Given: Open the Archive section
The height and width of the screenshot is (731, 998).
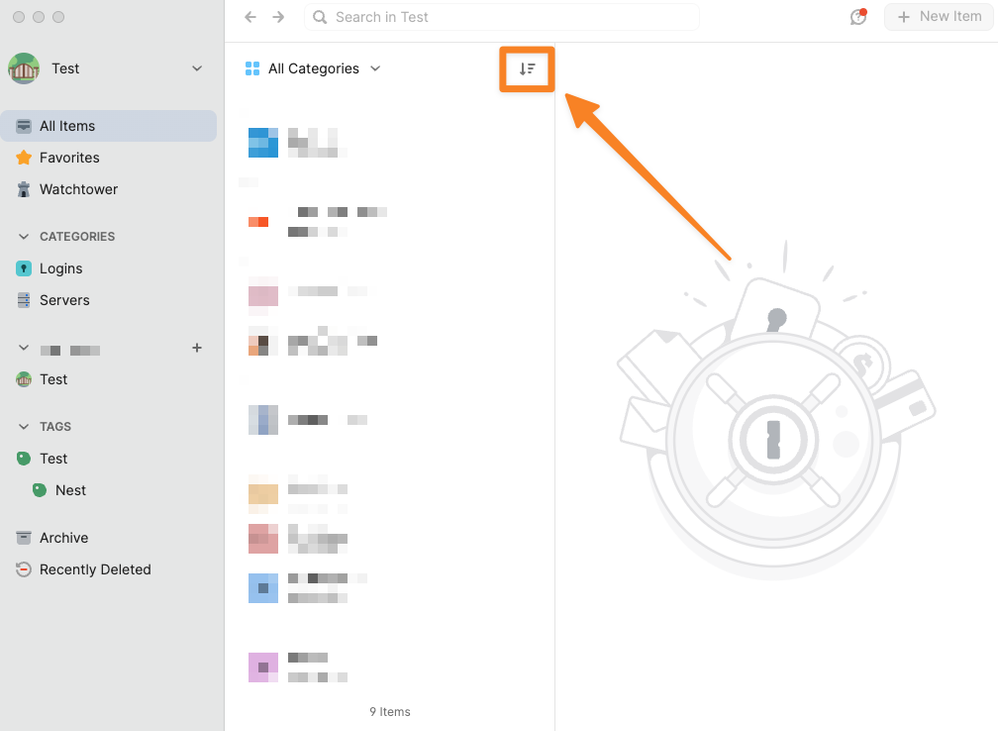Looking at the screenshot, I should [x=63, y=538].
